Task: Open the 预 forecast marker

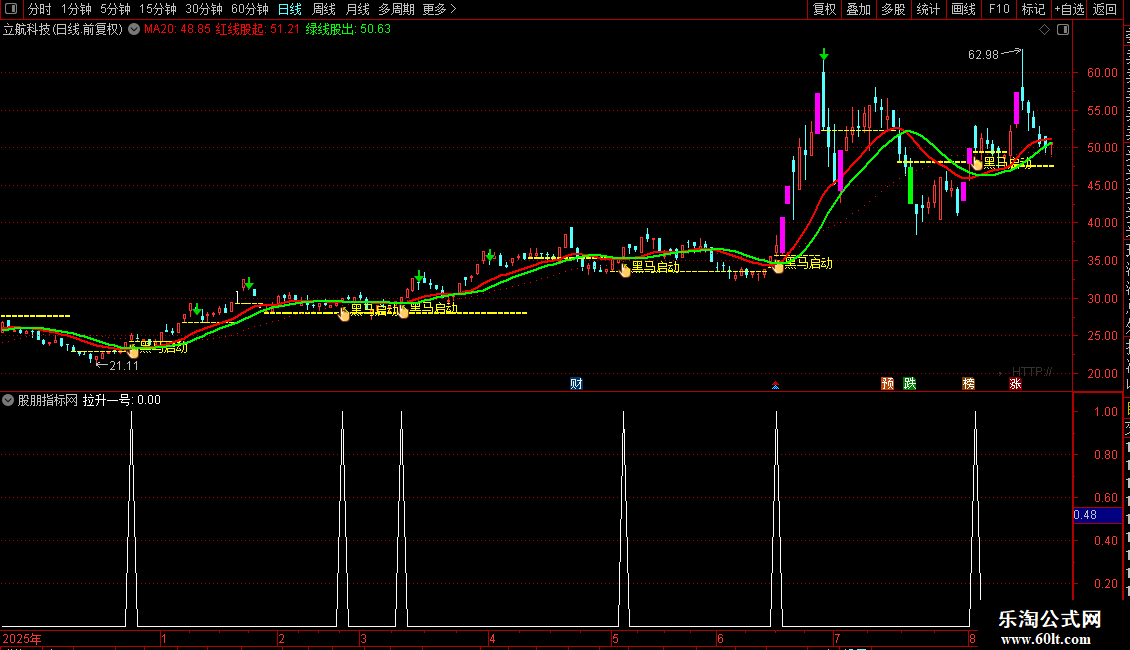Action: pos(888,383)
